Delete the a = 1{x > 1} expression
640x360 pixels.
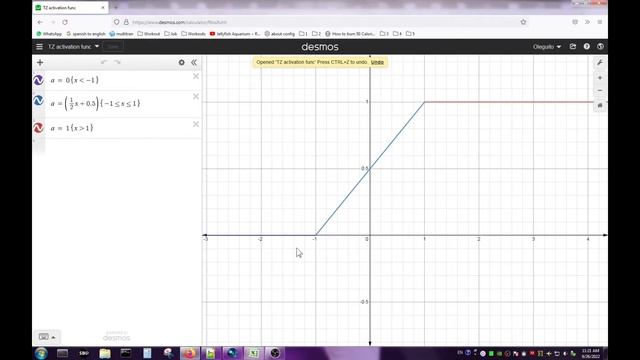point(196,124)
